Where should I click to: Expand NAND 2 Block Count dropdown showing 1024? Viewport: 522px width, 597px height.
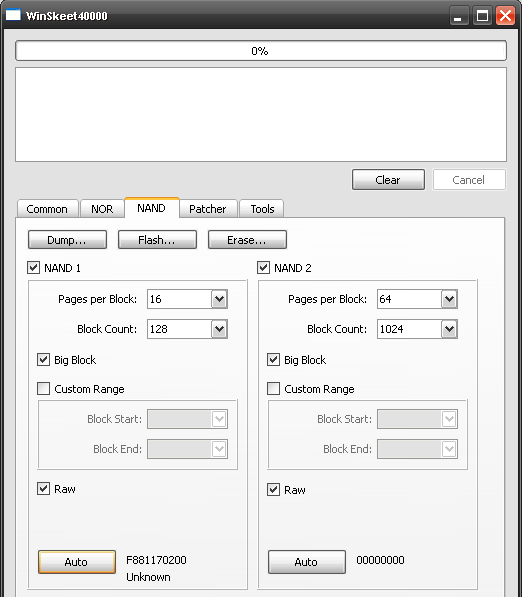[x=449, y=329]
